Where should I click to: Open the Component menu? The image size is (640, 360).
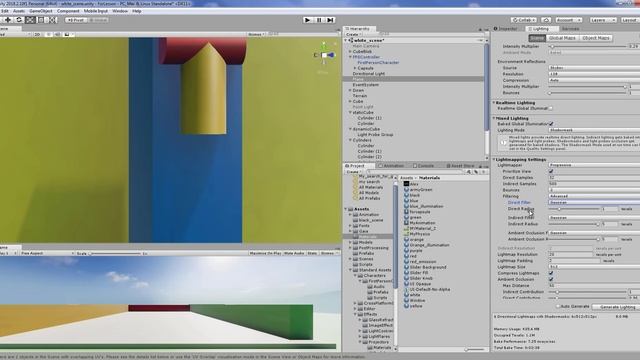point(68,11)
